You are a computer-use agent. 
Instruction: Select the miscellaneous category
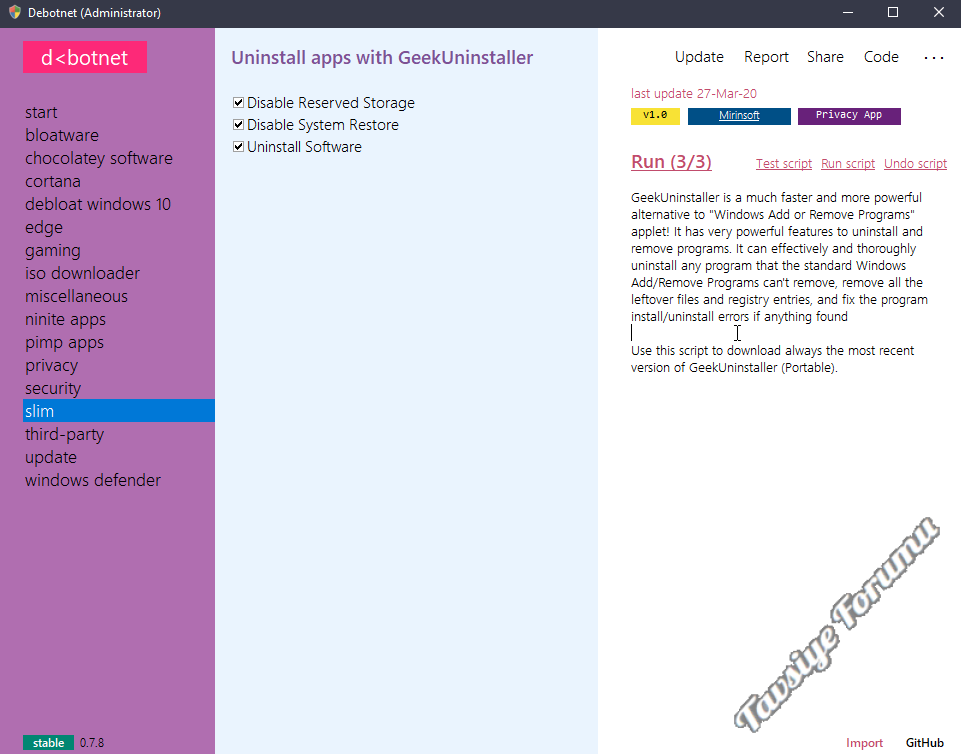(77, 296)
